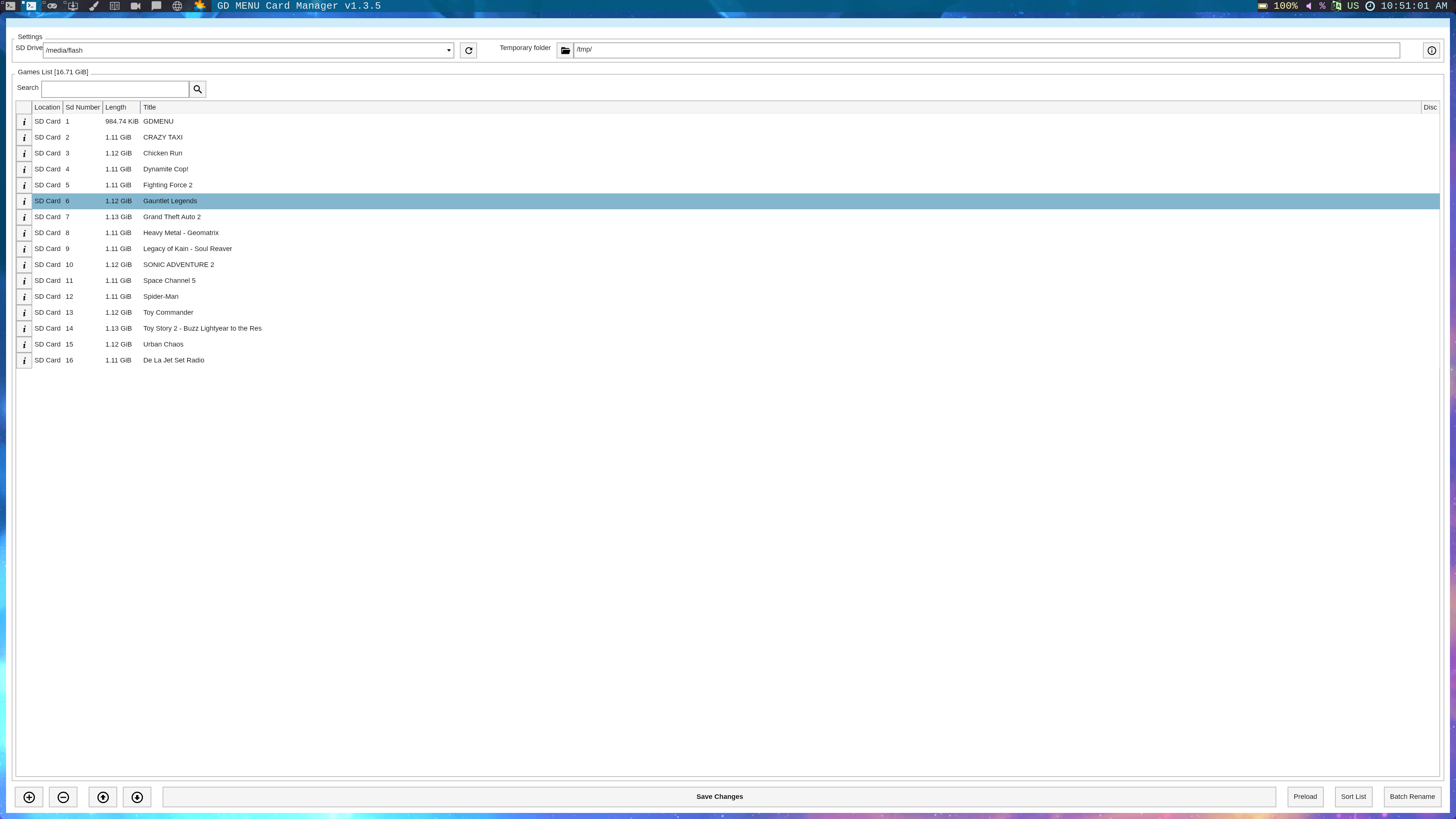Viewport: 1456px width, 819px height.
Task: Expand the SD Drive dropdown
Action: point(449,50)
